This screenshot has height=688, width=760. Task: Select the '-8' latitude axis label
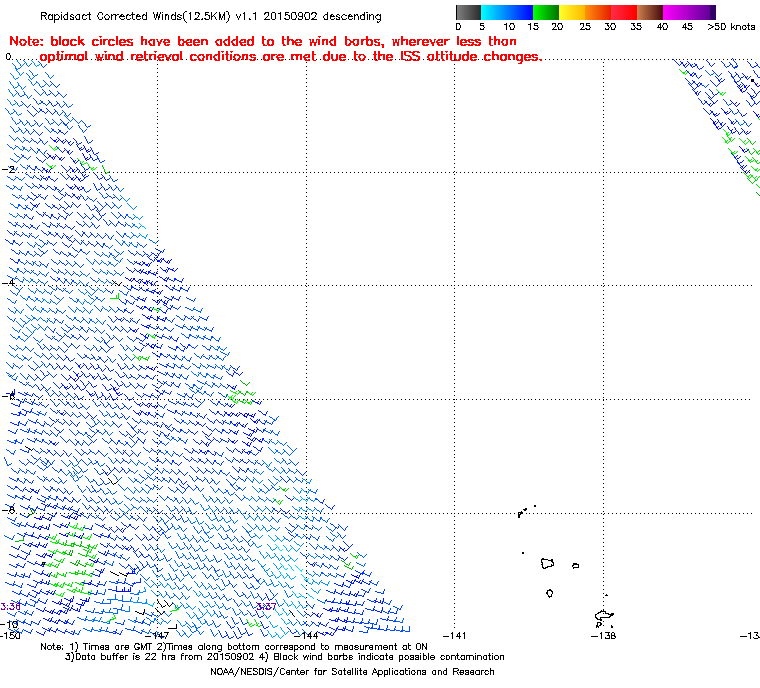point(9,510)
